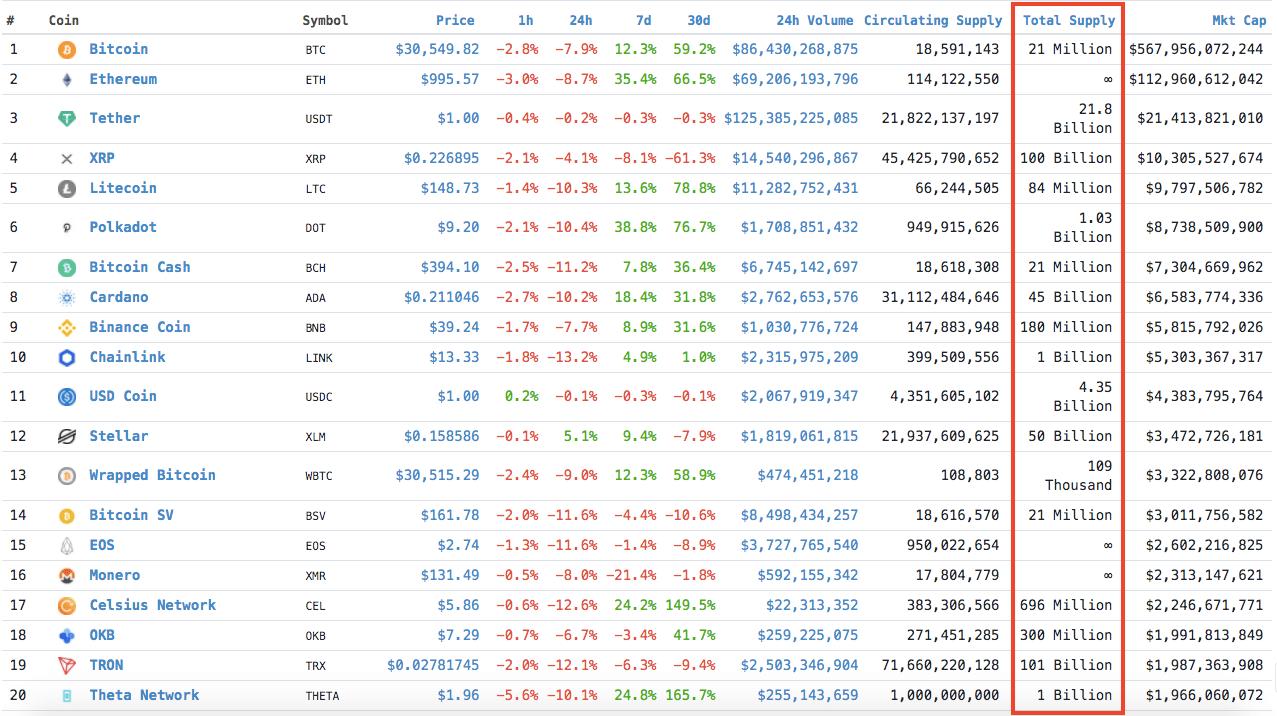Sort by the 24h change column header
Image resolution: width=1277 pixels, height=716 pixels.
(x=580, y=20)
